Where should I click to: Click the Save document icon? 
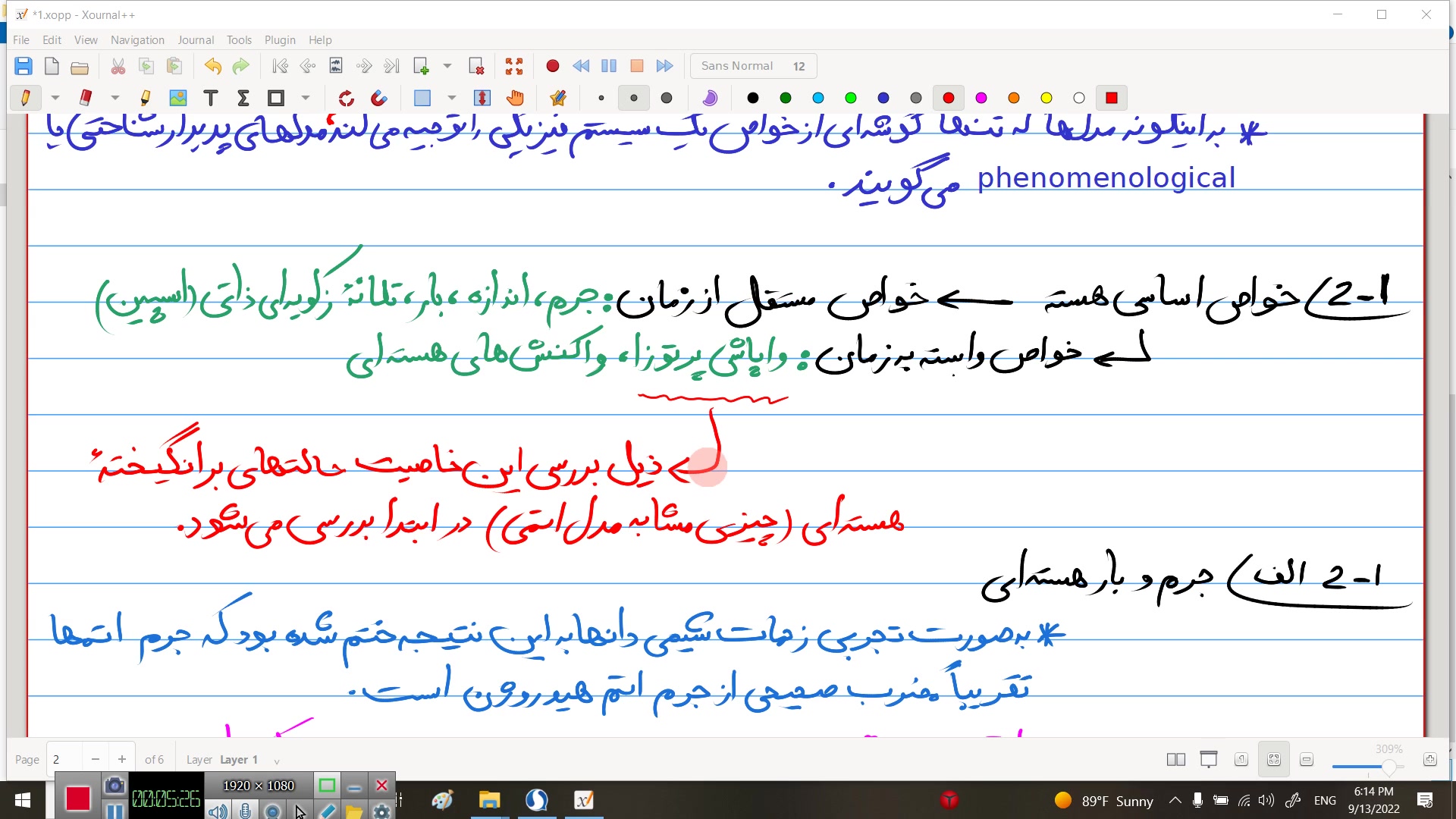pos(24,66)
